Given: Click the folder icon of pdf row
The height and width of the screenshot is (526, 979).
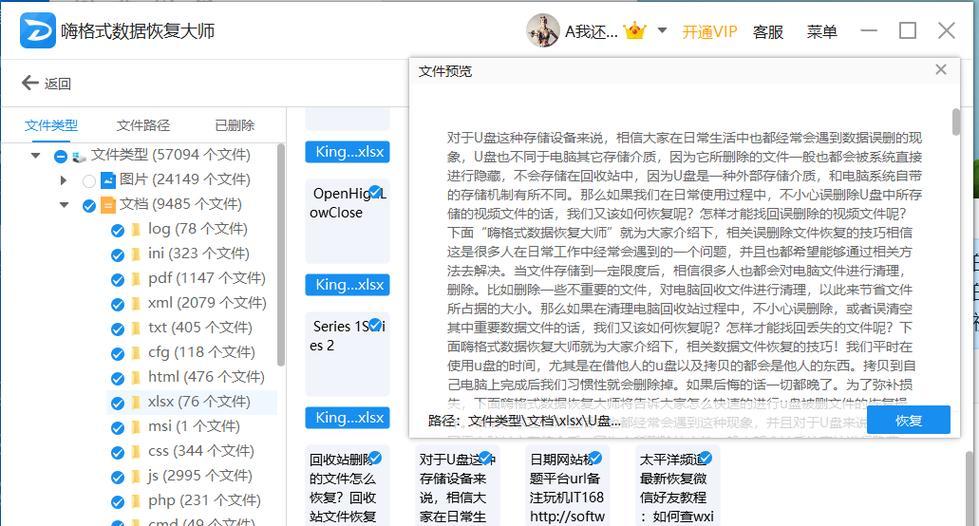Looking at the screenshot, I should (x=135, y=279).
